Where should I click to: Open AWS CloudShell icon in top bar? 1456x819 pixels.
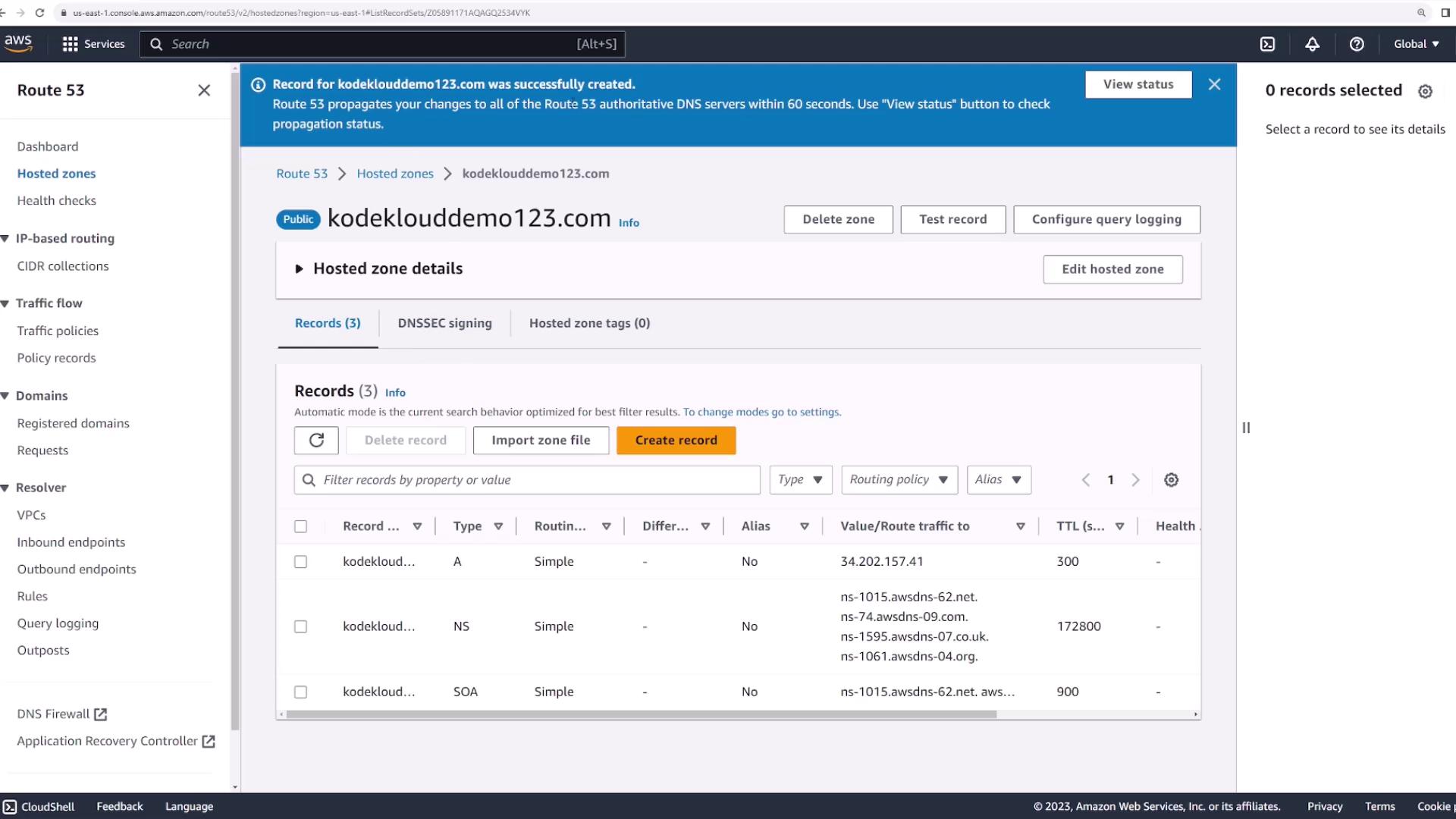(x=1267, y=44)
